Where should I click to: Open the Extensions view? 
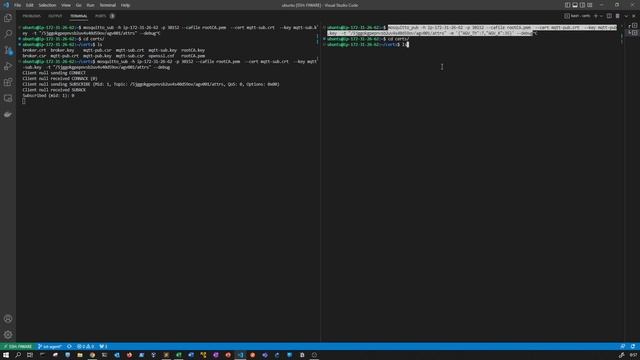(8, 82)
